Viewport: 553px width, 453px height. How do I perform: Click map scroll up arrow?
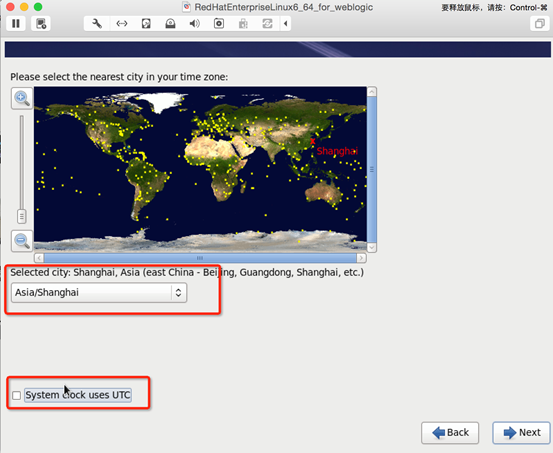point(372,92)
